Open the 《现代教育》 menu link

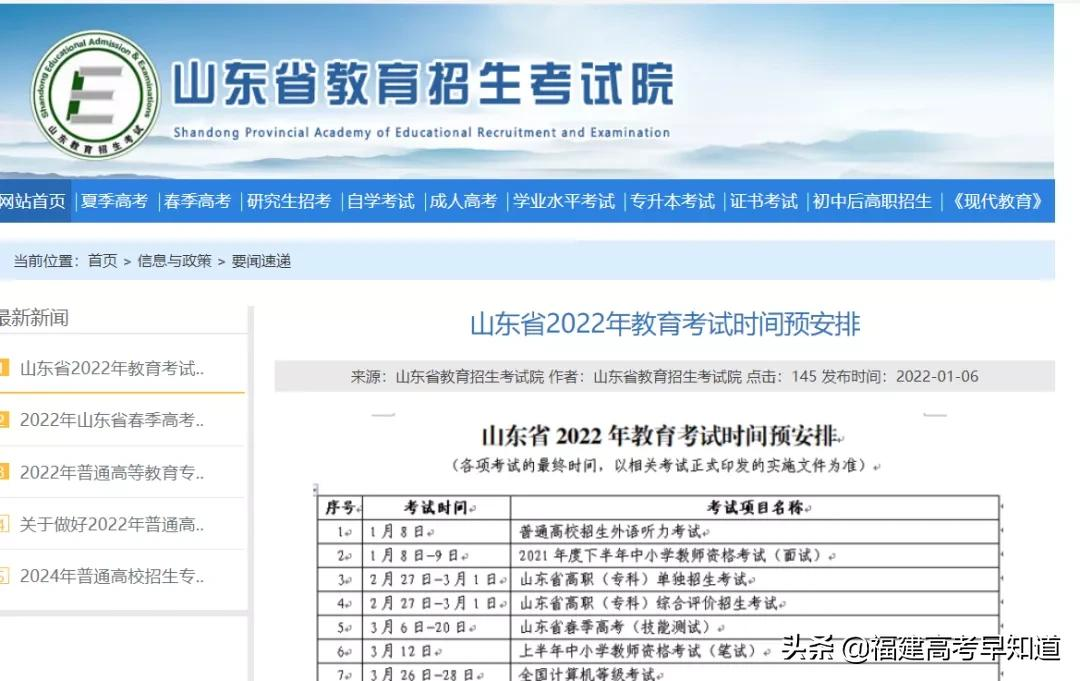click(x=998, y=201)
